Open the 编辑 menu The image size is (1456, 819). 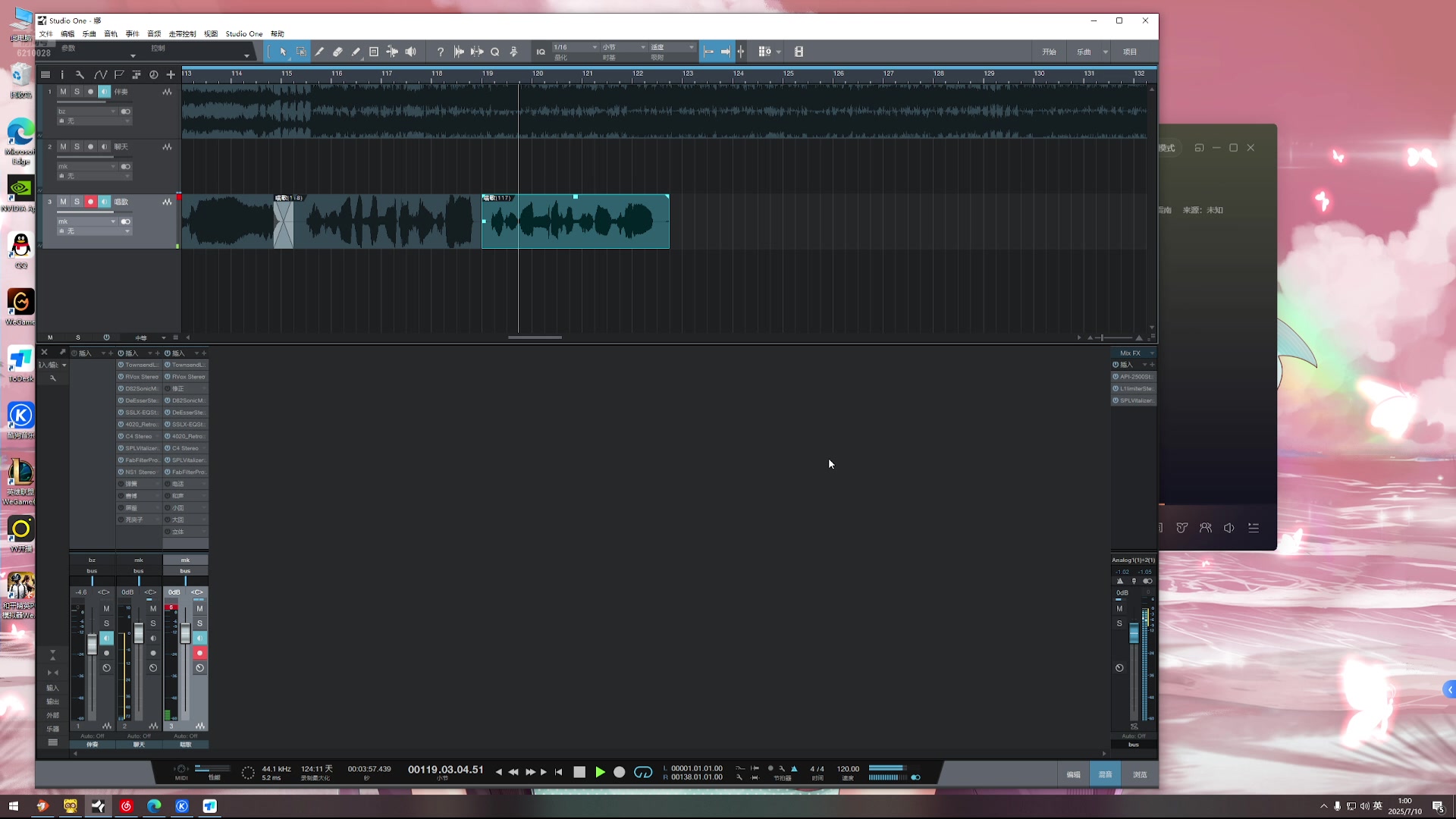point(67,33)
